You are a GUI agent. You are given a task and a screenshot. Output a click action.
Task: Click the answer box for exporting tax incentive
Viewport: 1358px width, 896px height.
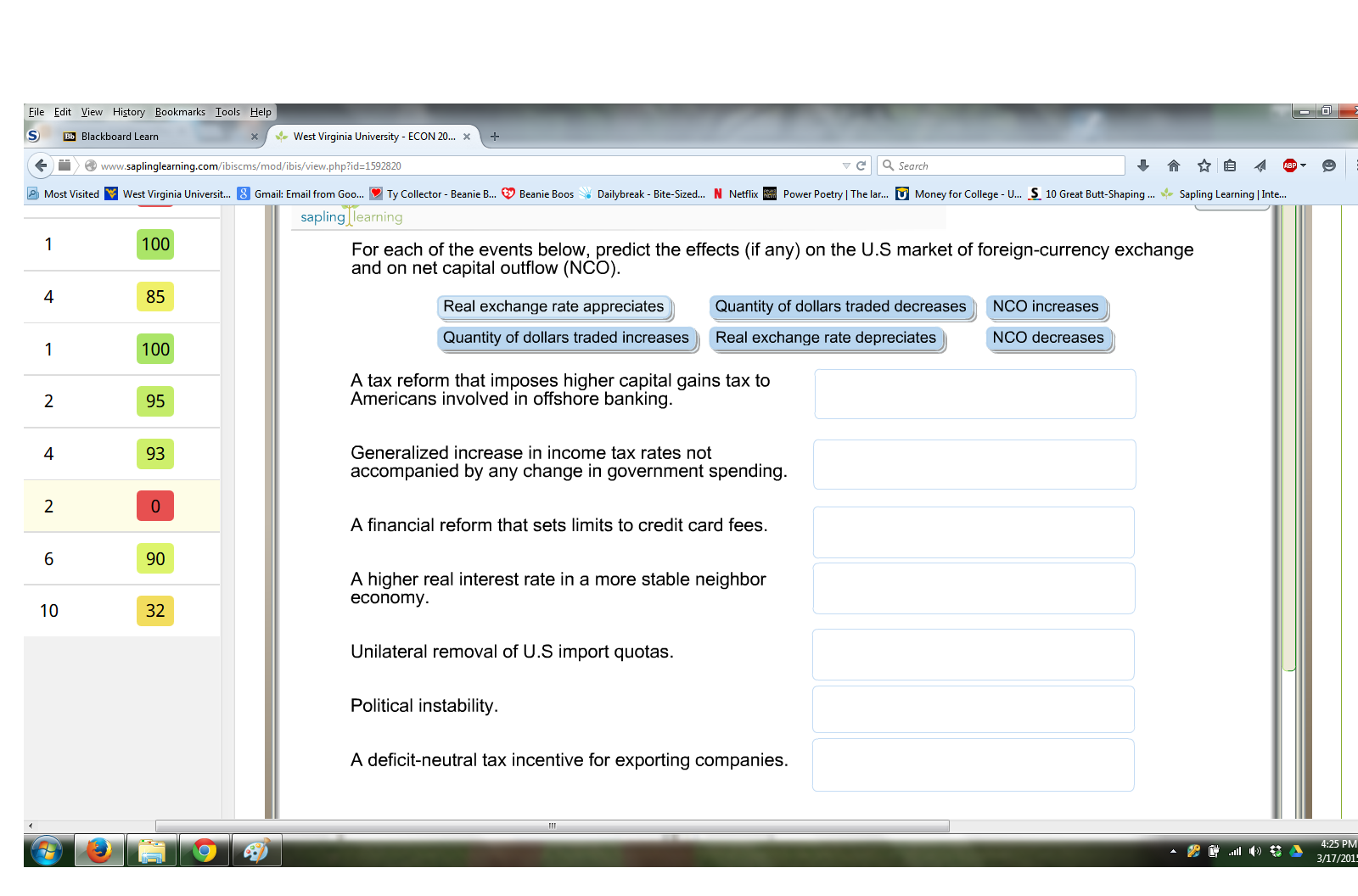[x=974, y=764]
